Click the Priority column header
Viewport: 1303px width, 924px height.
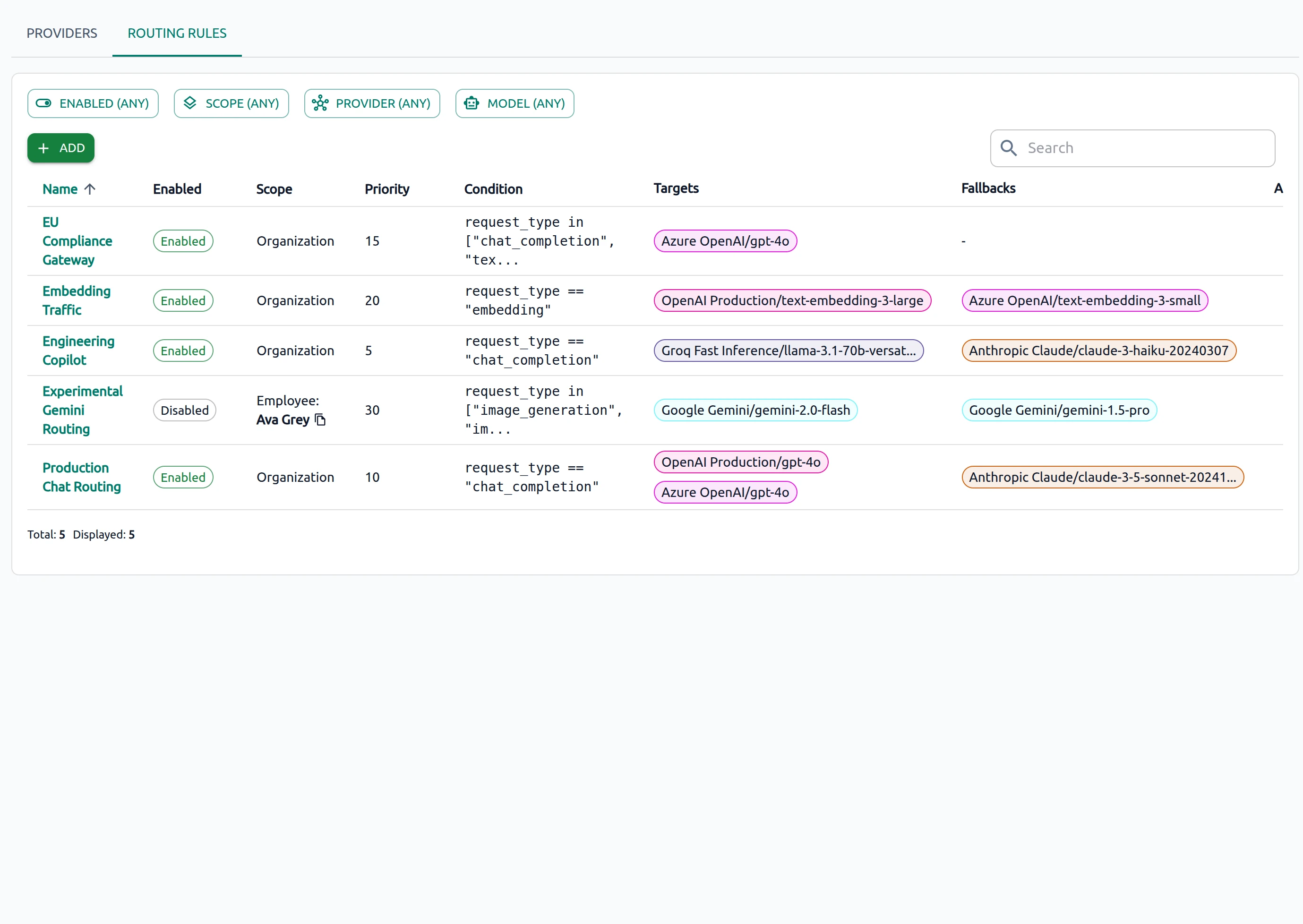387,189
